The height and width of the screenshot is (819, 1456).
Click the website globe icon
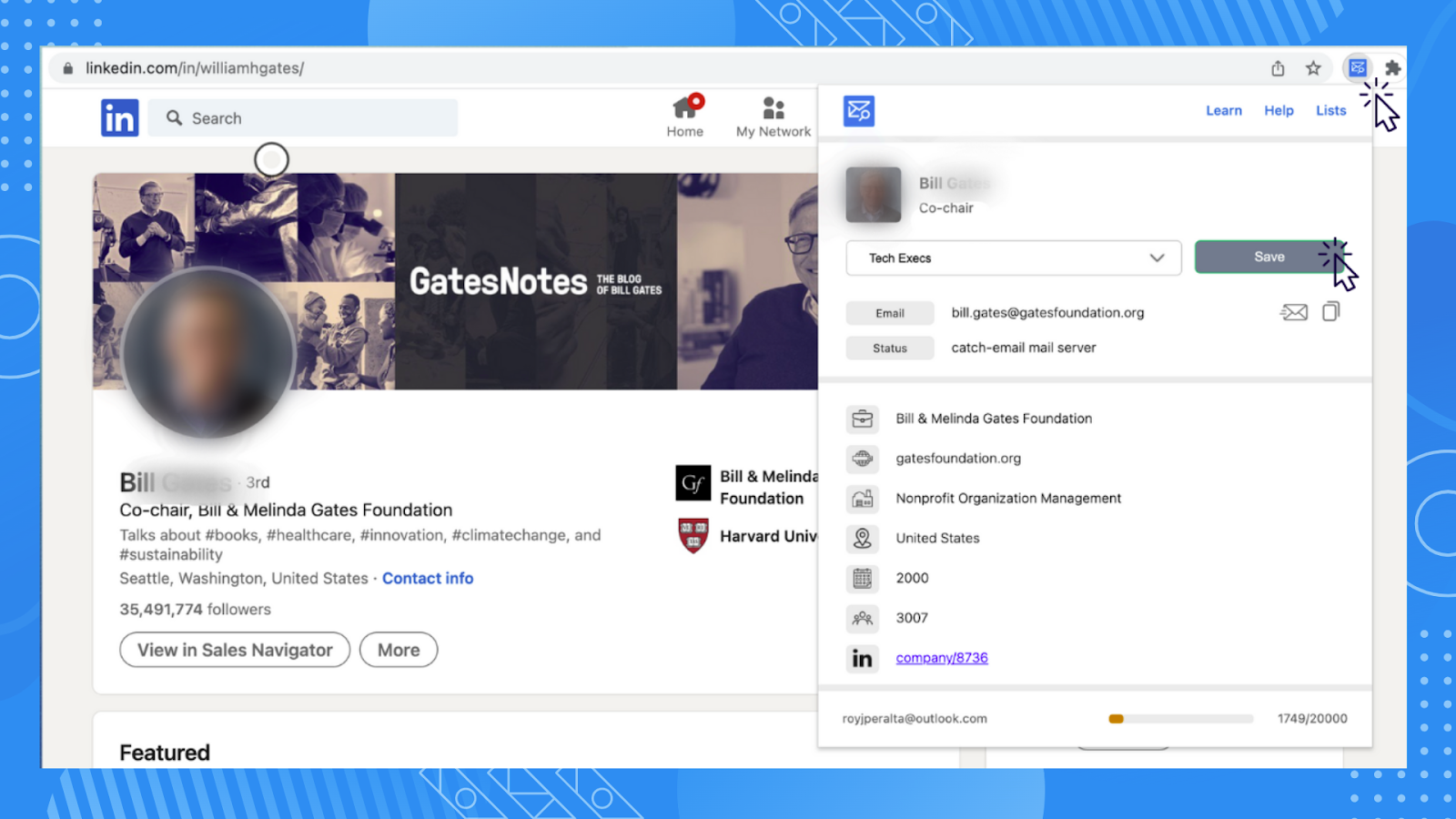pyautogui.click(x=862, y=459)
